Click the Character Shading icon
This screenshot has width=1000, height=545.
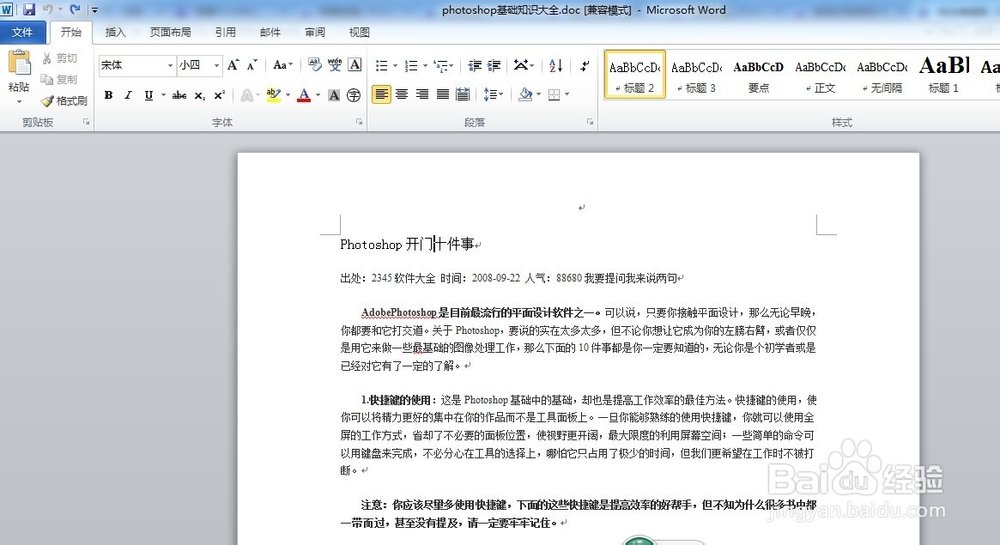[334, 96]
